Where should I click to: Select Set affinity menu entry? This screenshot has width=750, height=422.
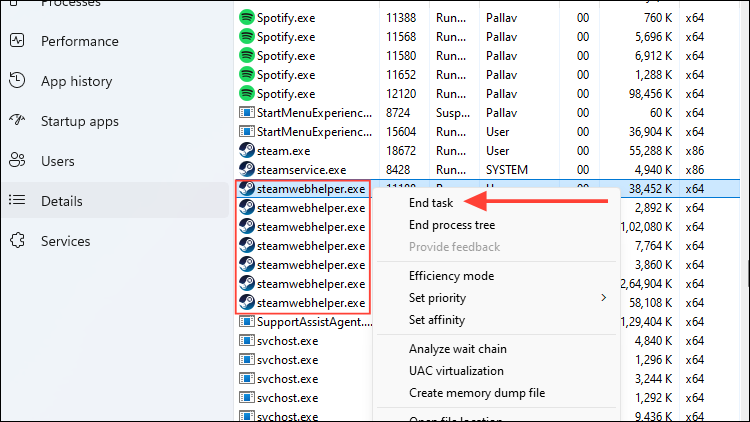pos(437,320)
